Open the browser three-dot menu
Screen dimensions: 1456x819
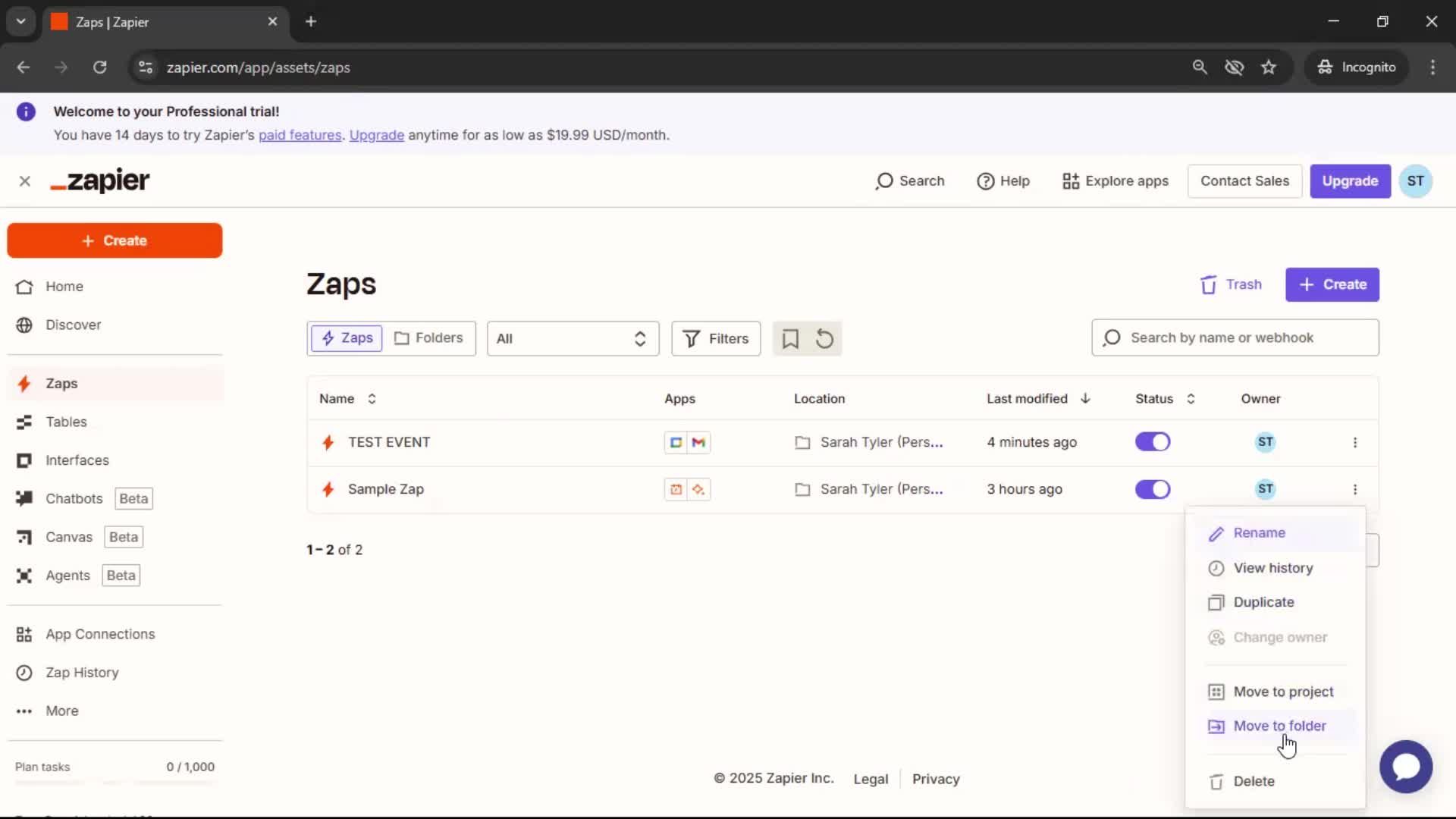click(1432, 67)
